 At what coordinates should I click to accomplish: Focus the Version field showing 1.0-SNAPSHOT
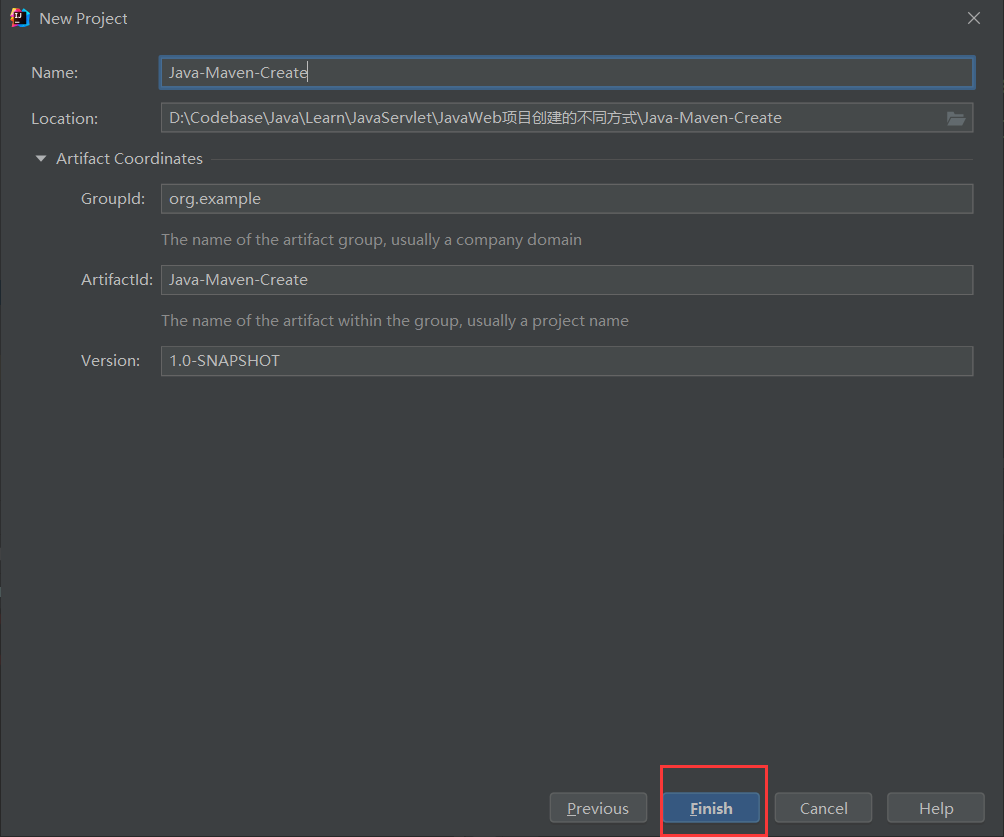pyautogui.click(x=566, y=361)
